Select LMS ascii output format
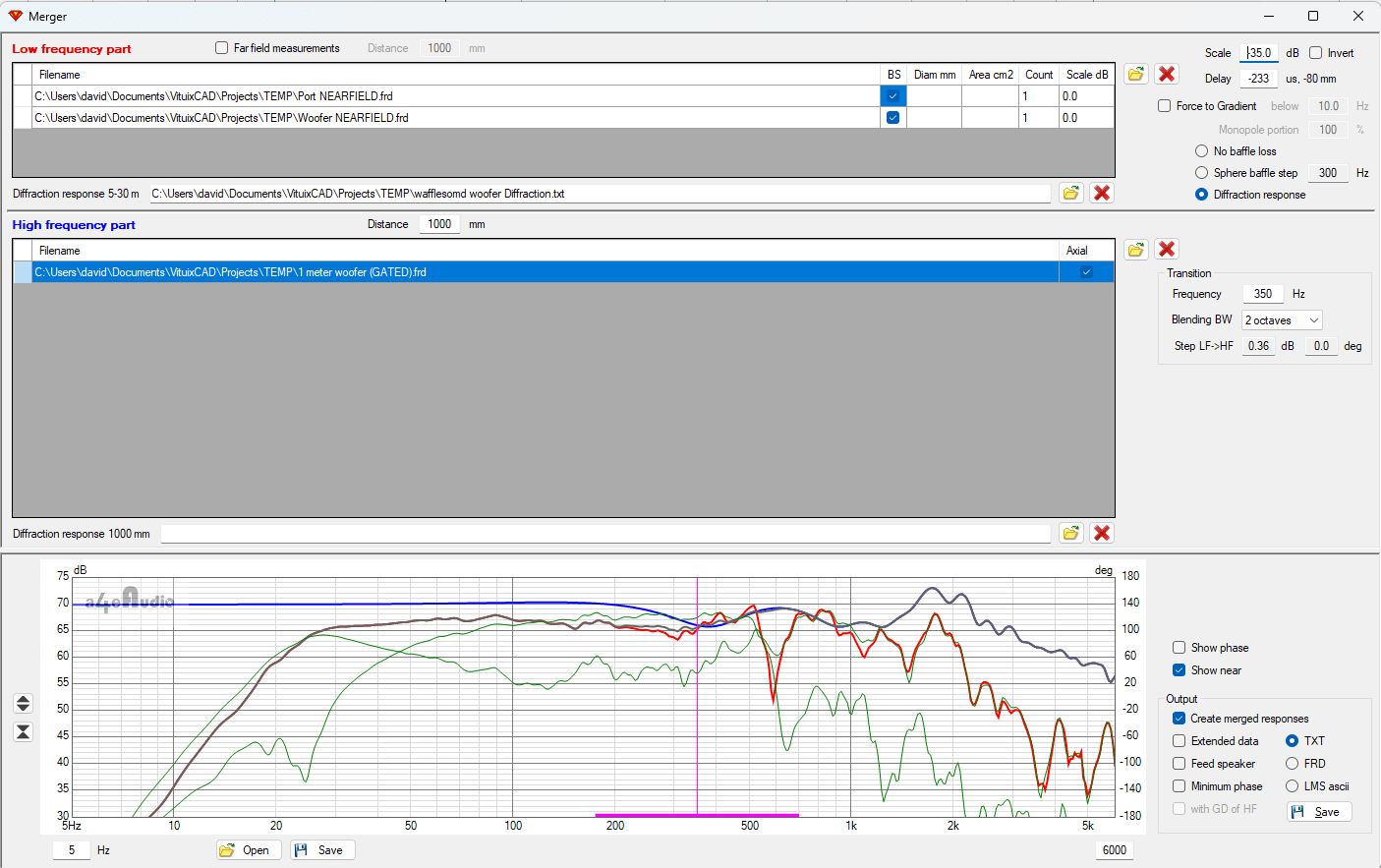The width and height of the screenshot is (1381, 868). point(1292,786)
